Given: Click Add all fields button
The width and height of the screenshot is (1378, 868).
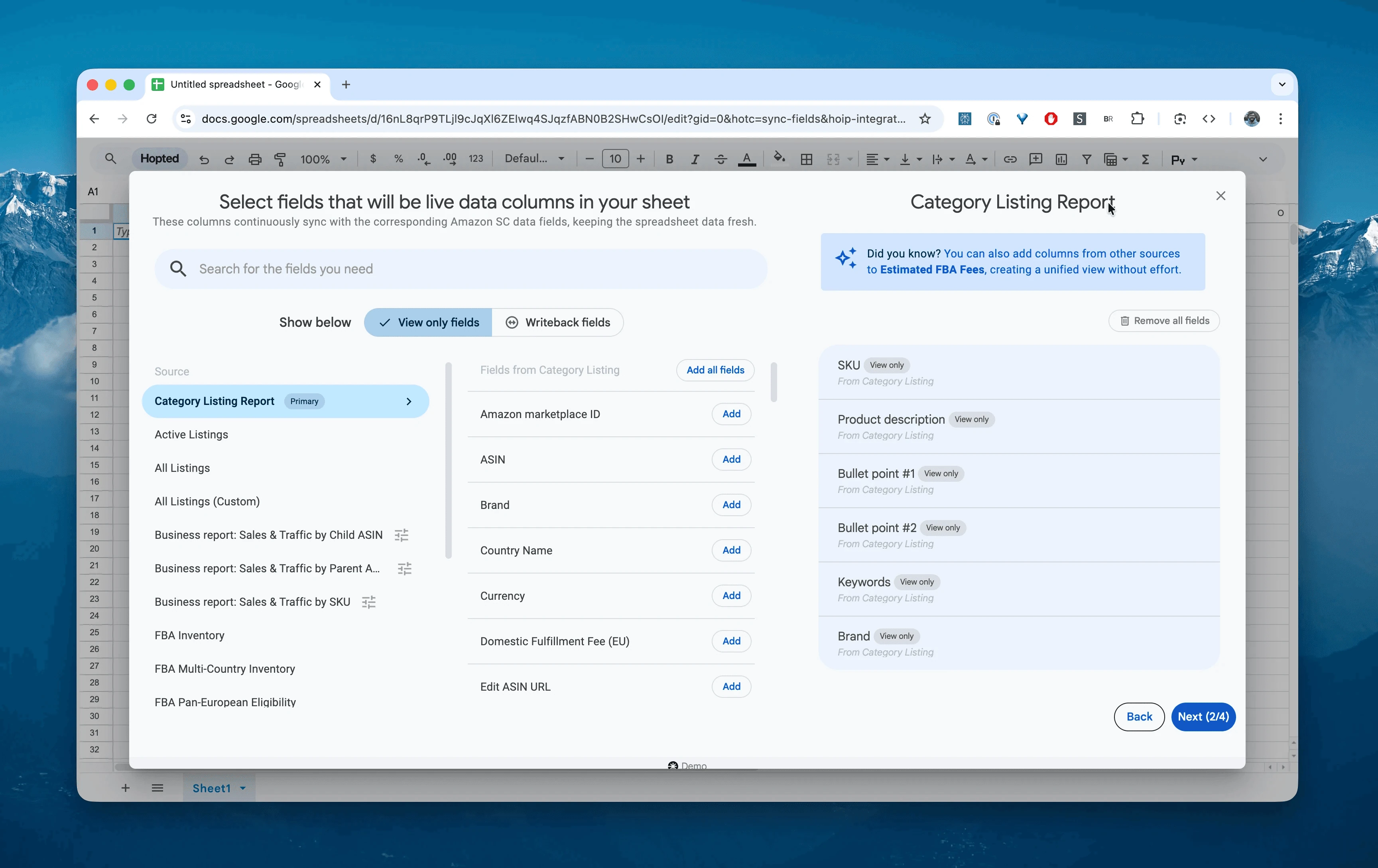Looking at the screenshot, I should (715, 370).
